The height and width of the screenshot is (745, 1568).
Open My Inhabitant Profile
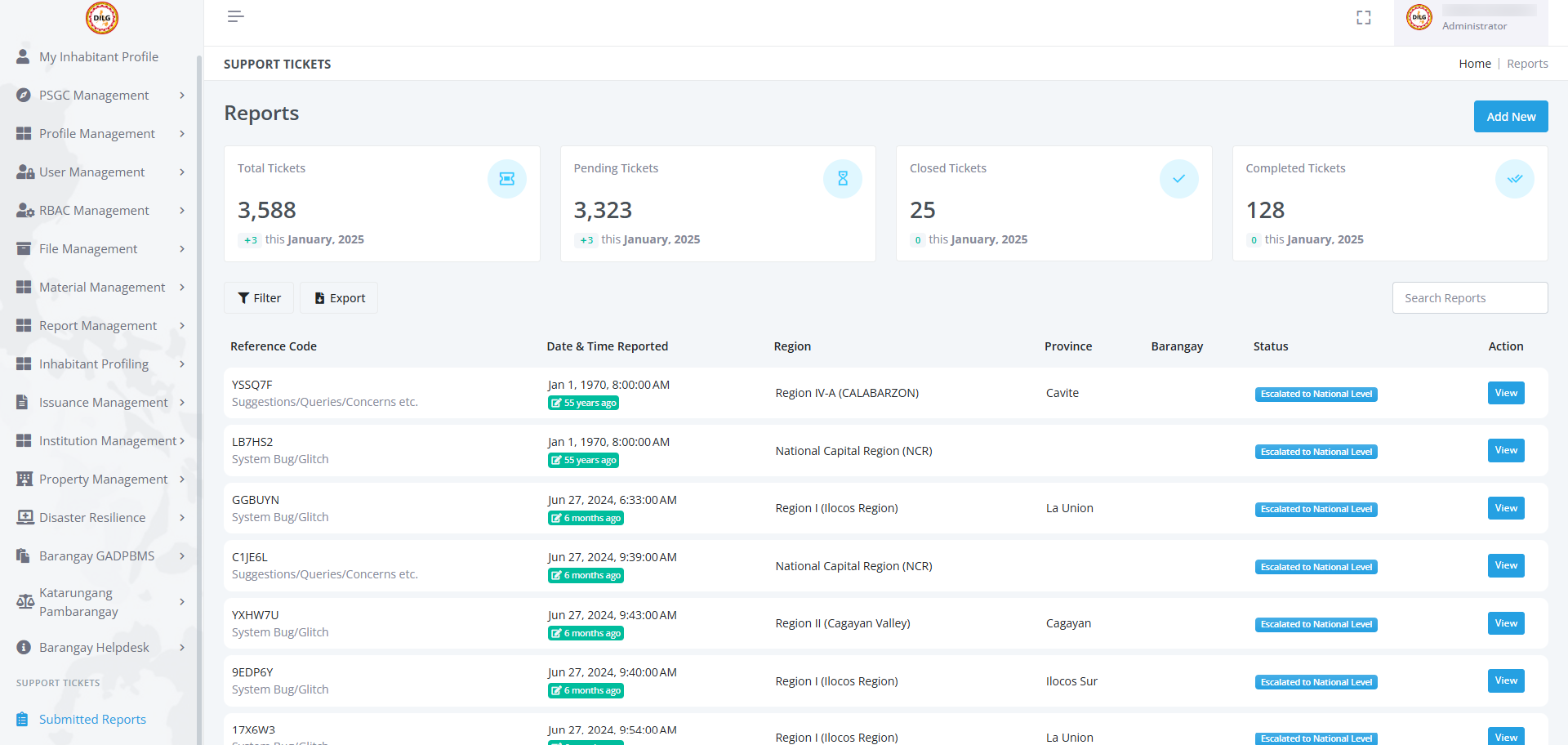pyautogui.click(x=99, y=57)
